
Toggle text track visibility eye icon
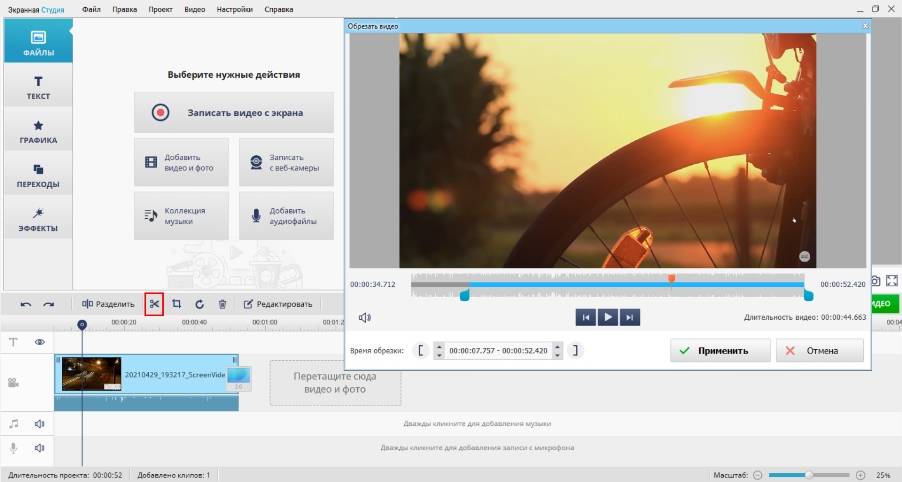40,342
